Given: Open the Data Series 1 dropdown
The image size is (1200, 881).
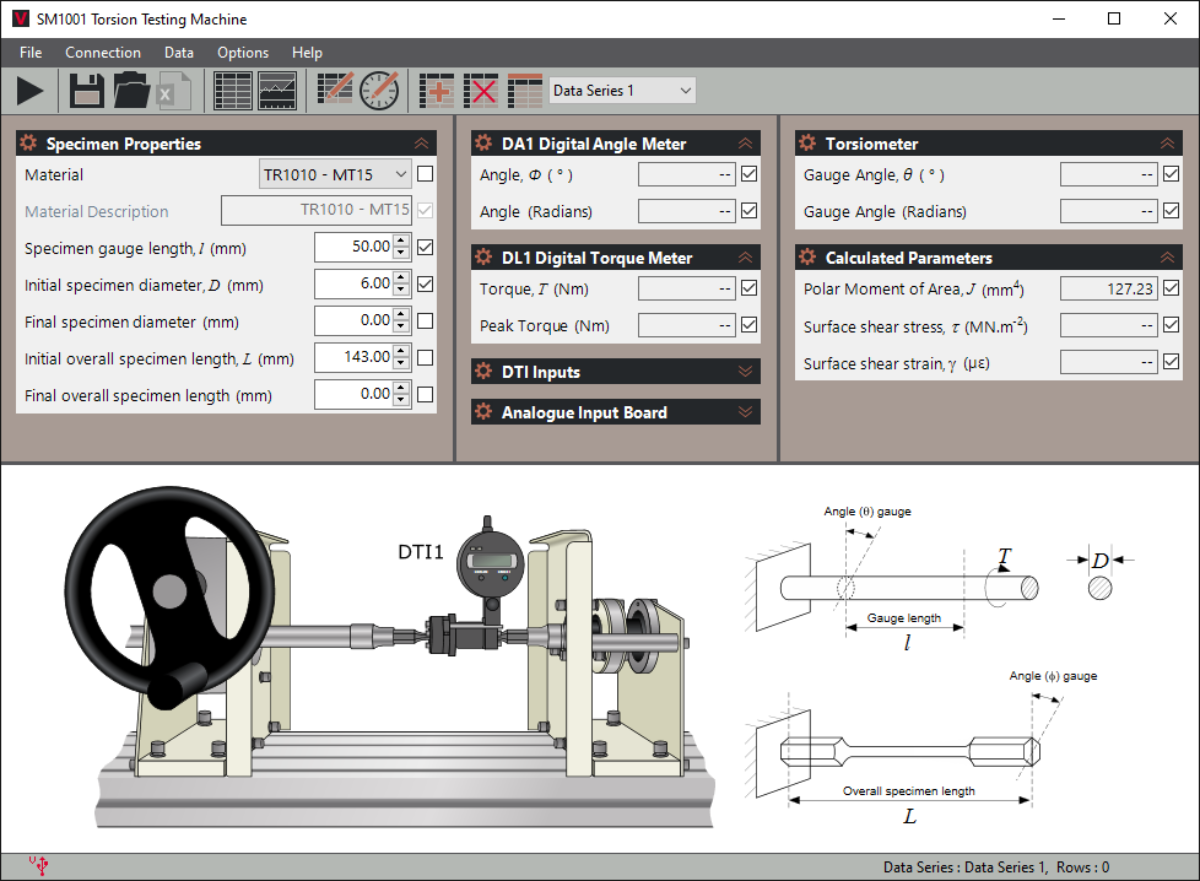Looking at the screenshot, I should point(622,90).
